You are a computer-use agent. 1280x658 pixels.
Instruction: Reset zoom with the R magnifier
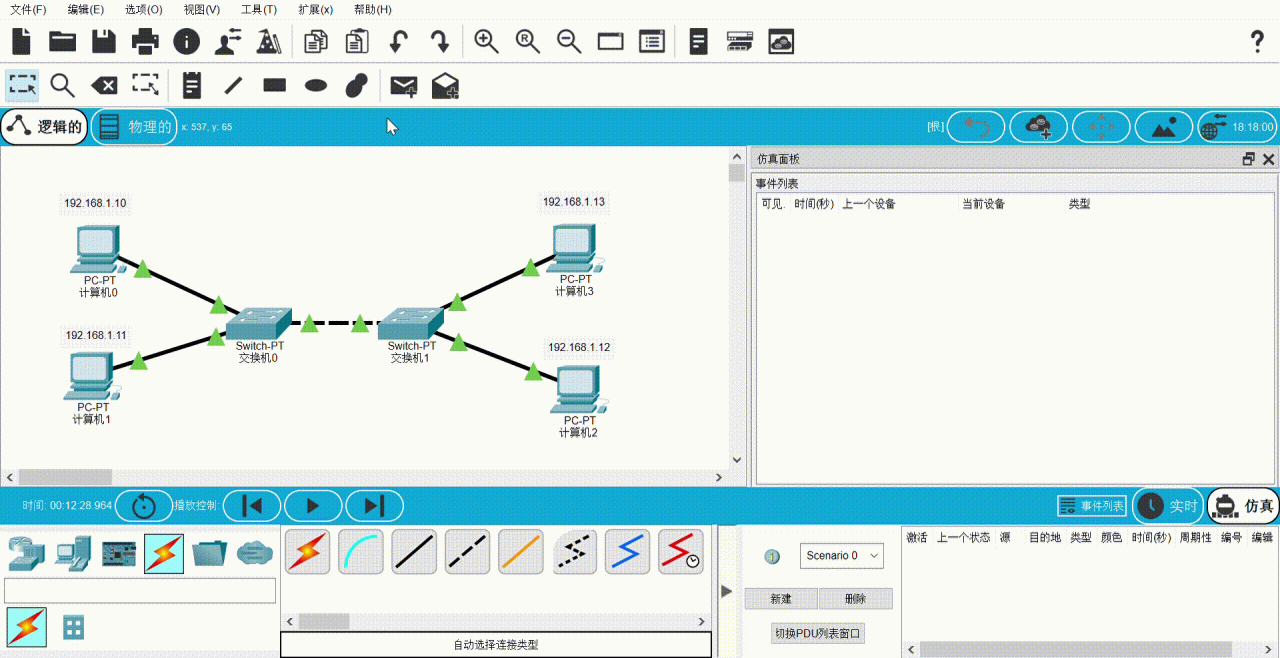coord(528,41)
